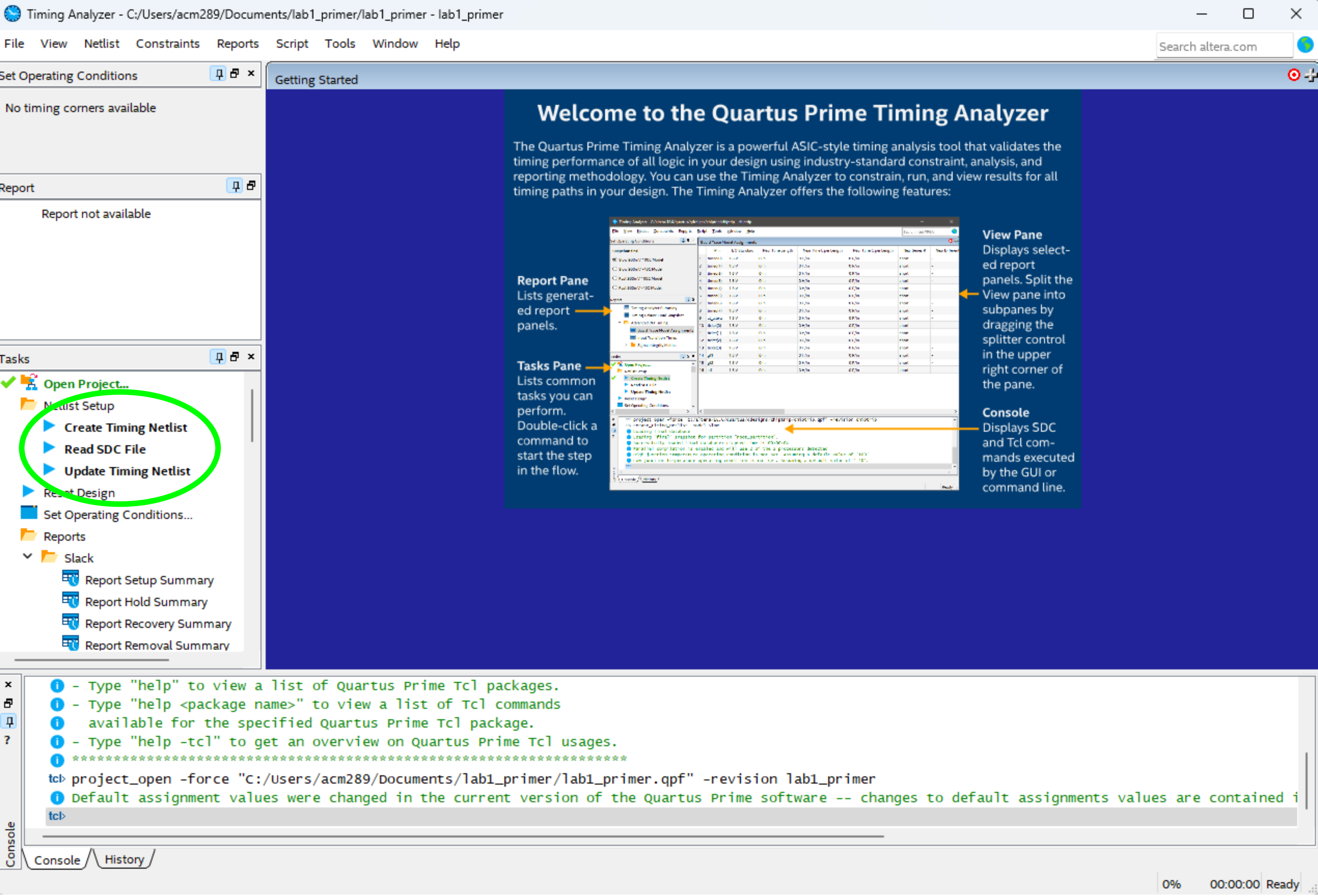Select the Getting Started tab
1318x896 pixels.
pyautogui.click(x=316, y=79)
